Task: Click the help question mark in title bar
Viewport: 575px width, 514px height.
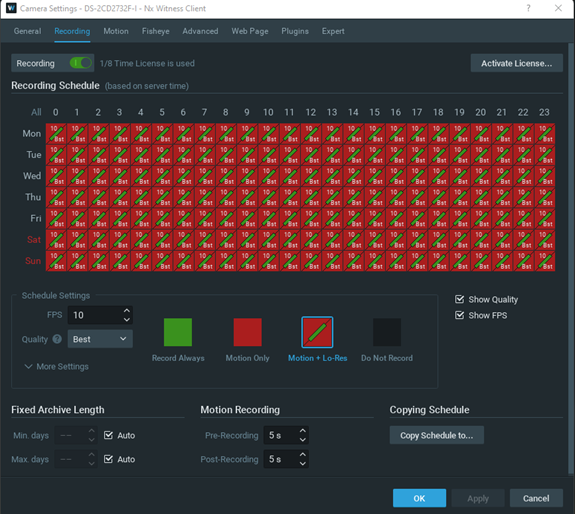Action: point(528,8)
